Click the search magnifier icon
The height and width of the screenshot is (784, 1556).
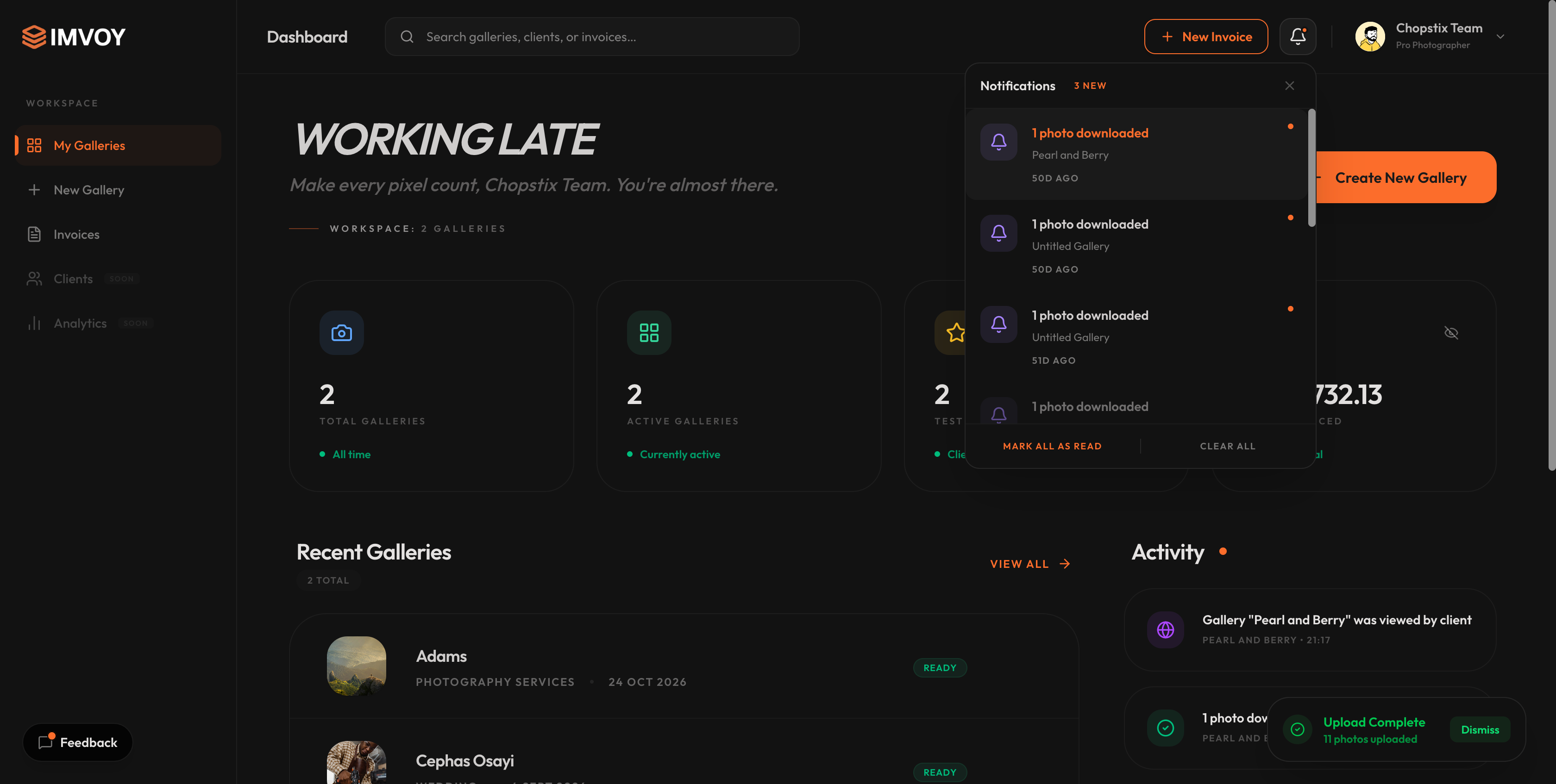point(407,37)
